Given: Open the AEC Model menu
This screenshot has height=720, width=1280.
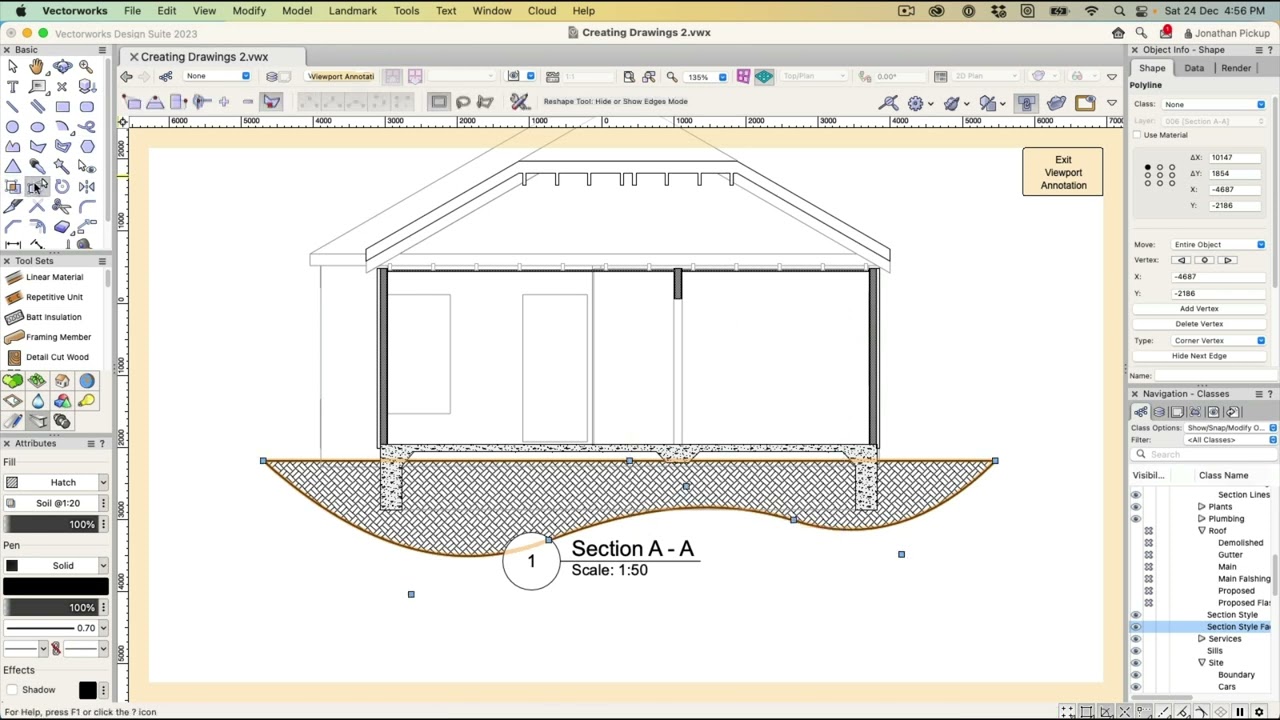Looking at the screenshot, I should [297, 11].
